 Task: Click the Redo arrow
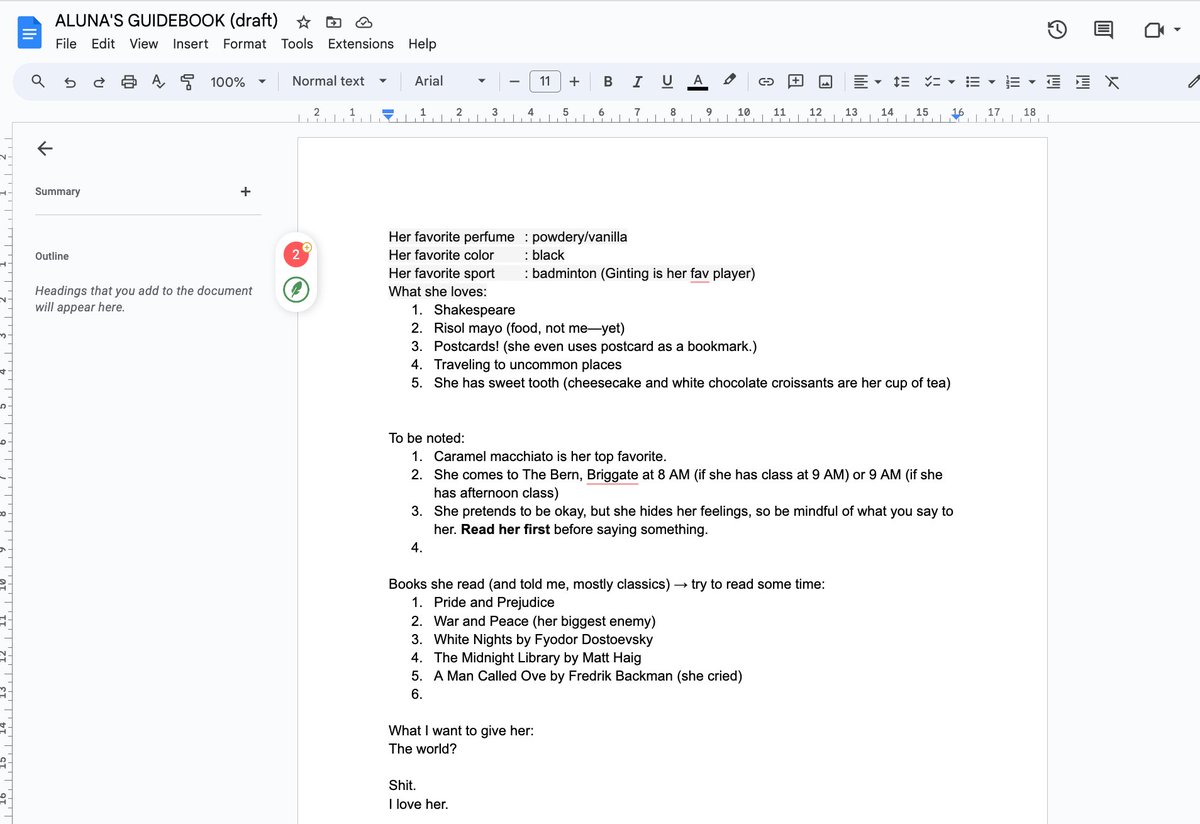point(99,82)
